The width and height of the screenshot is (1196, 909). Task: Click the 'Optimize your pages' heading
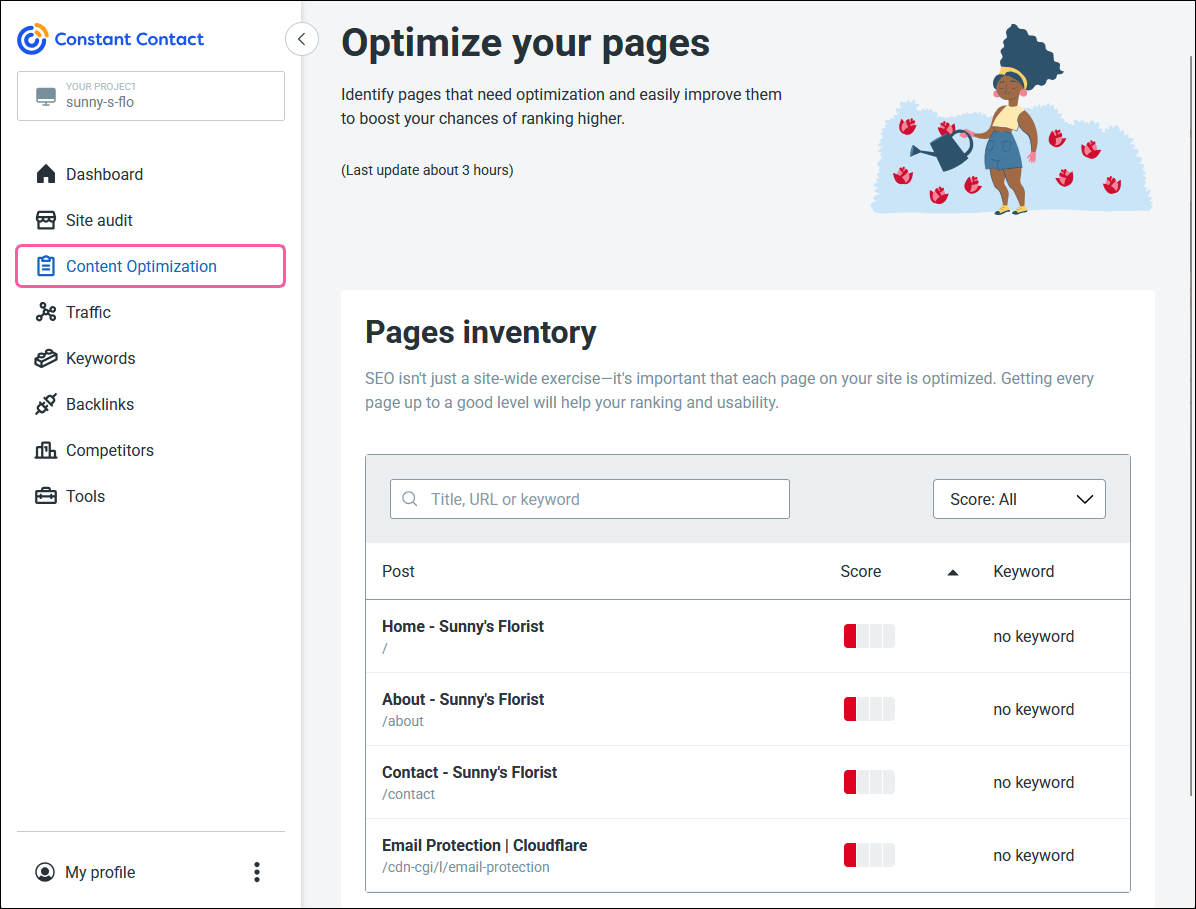click(526, 43)
